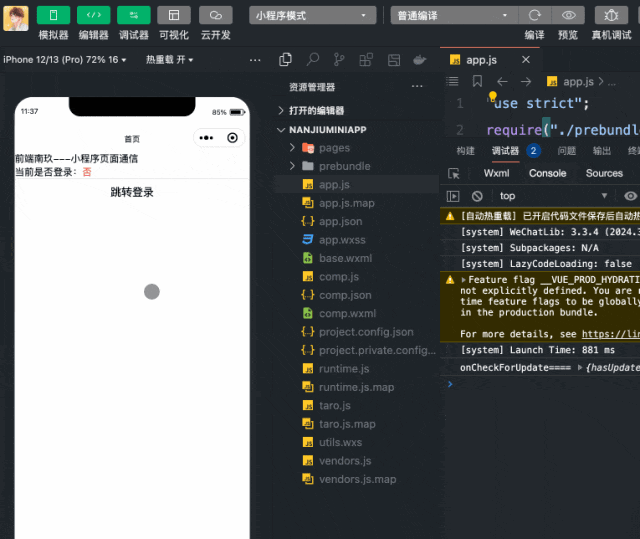Click the element inspector arrow icon
Image resolution: width=640 pixels, height=539 pixels.
(x=454, y=173)
